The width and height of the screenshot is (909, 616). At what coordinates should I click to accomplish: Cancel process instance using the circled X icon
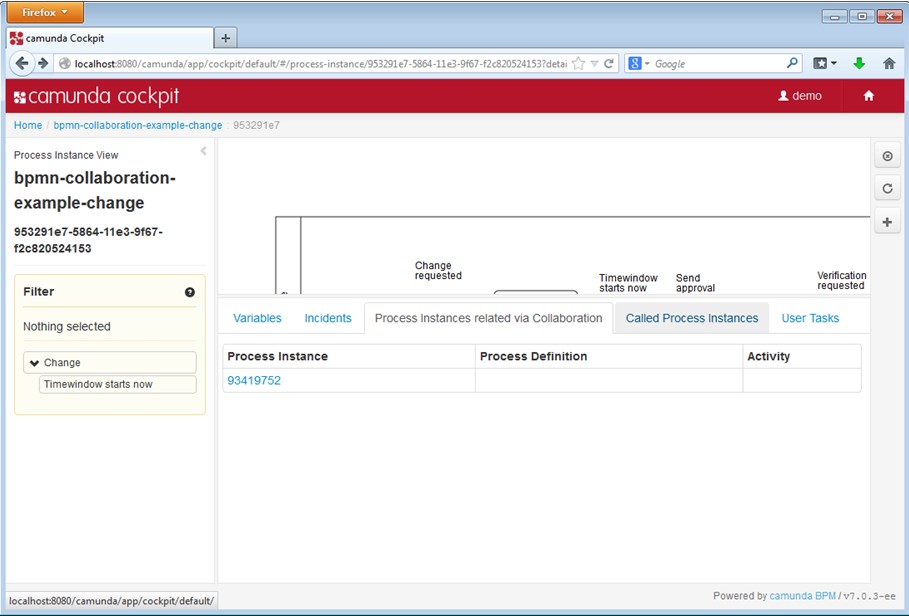[x=888, y=156]
